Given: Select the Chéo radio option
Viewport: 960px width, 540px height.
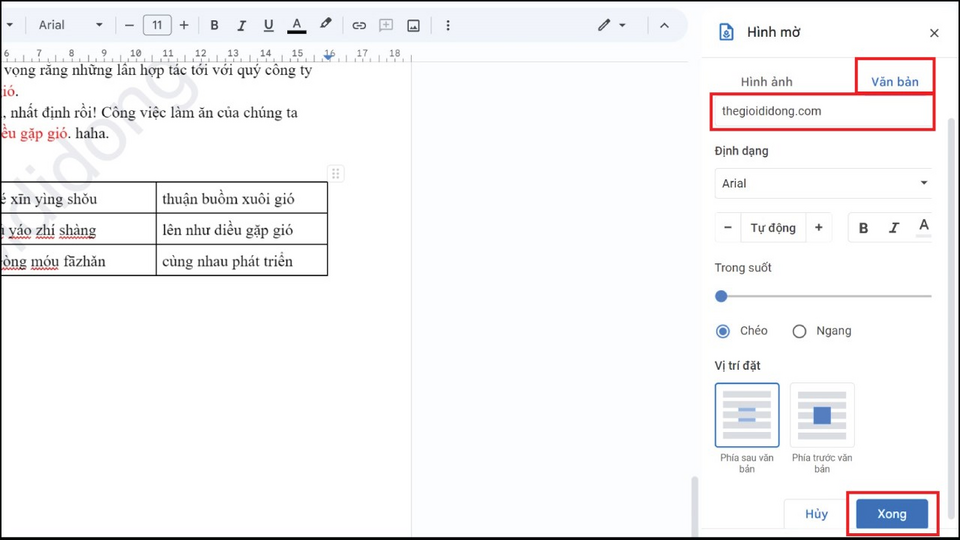Looking at the screenshot, I should point(723,331).
